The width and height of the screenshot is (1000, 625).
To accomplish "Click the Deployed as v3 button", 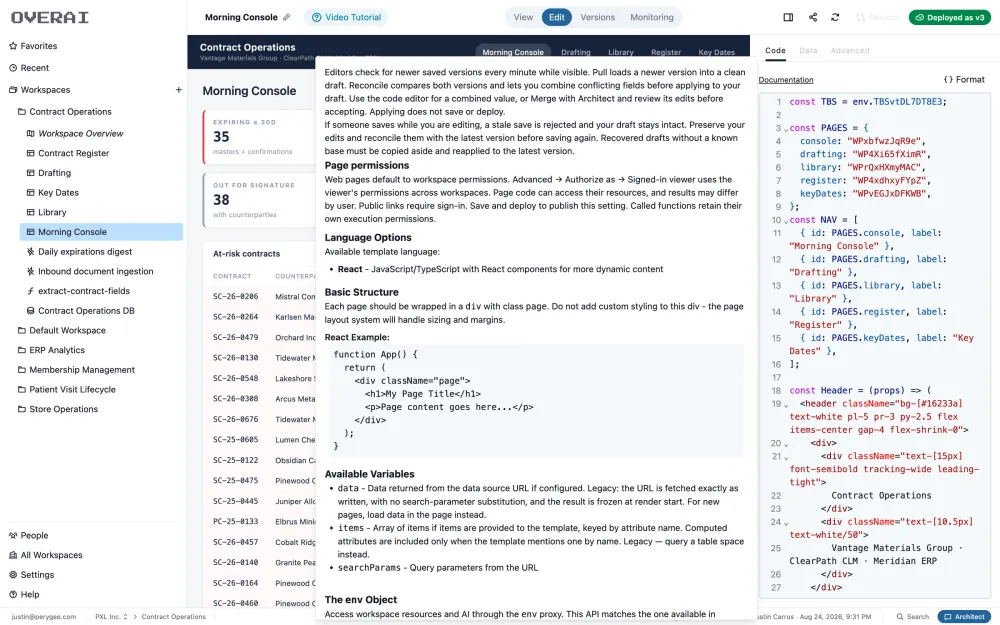I will 950,17.
